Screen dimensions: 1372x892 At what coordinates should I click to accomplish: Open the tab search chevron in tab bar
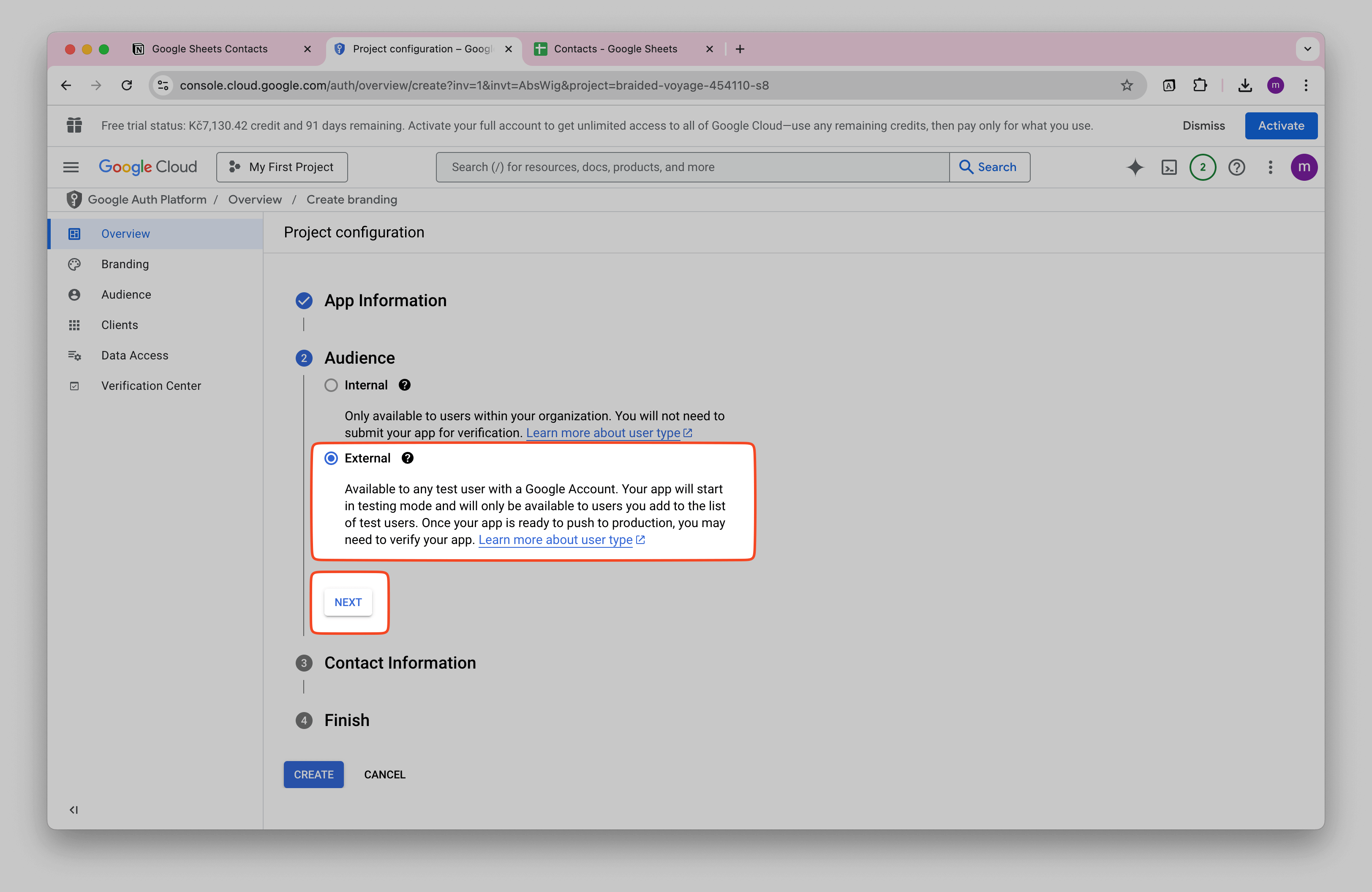[1307, 49]
